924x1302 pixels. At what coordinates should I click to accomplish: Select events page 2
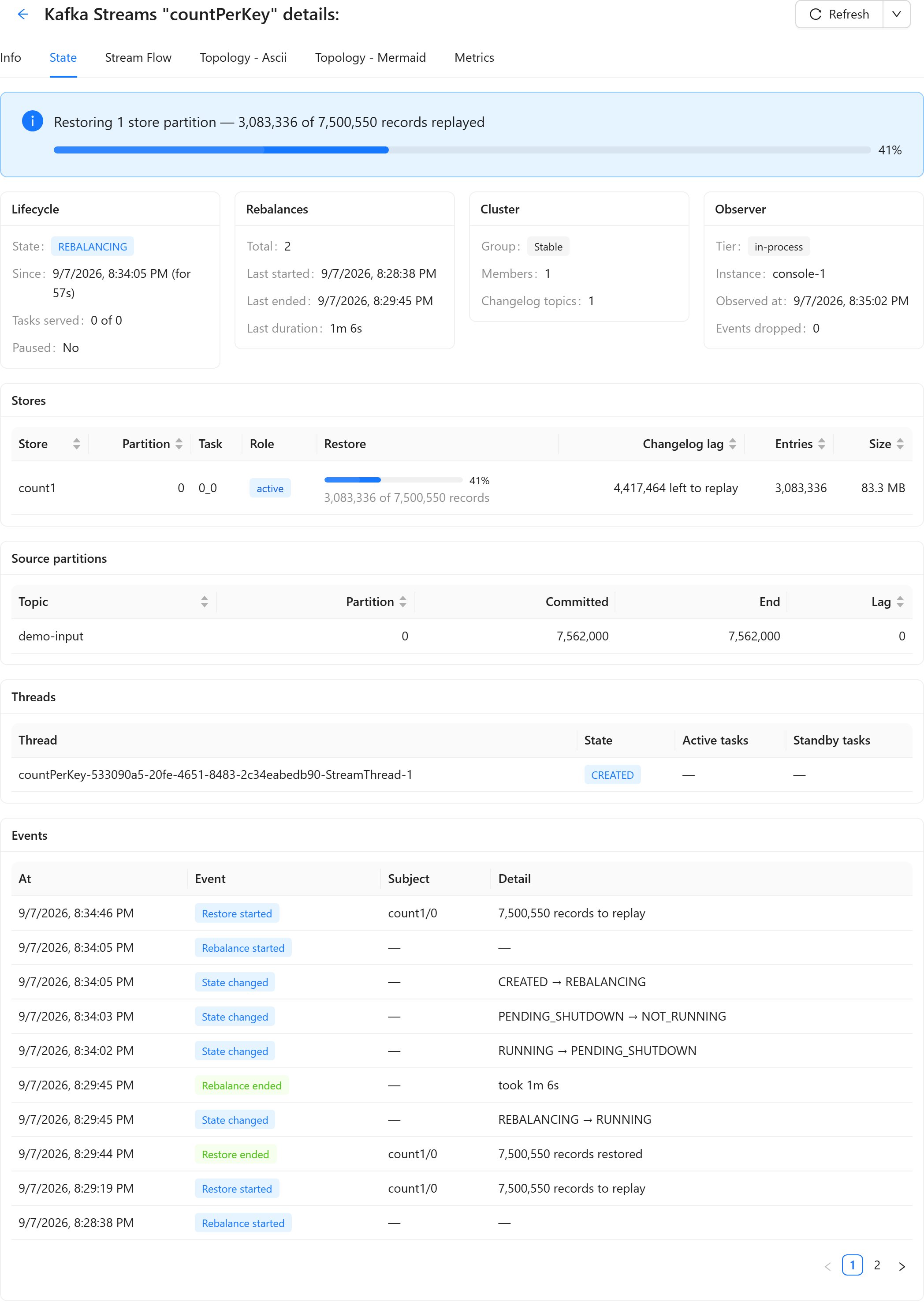[877, 1265]
